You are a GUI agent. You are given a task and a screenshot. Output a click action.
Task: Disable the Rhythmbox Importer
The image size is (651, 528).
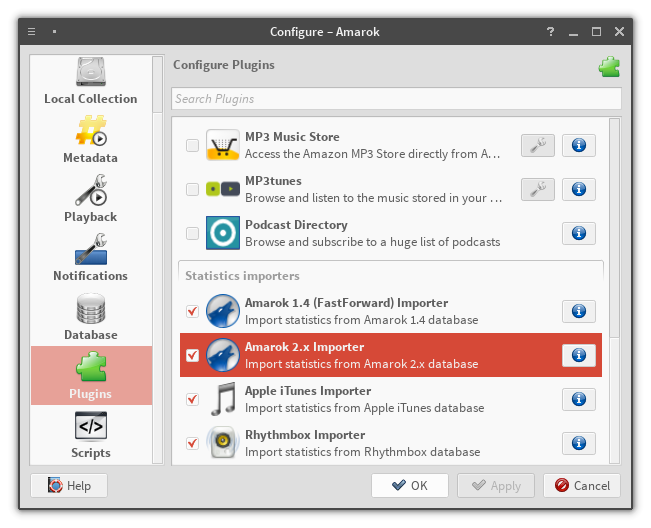pos(192,443)
